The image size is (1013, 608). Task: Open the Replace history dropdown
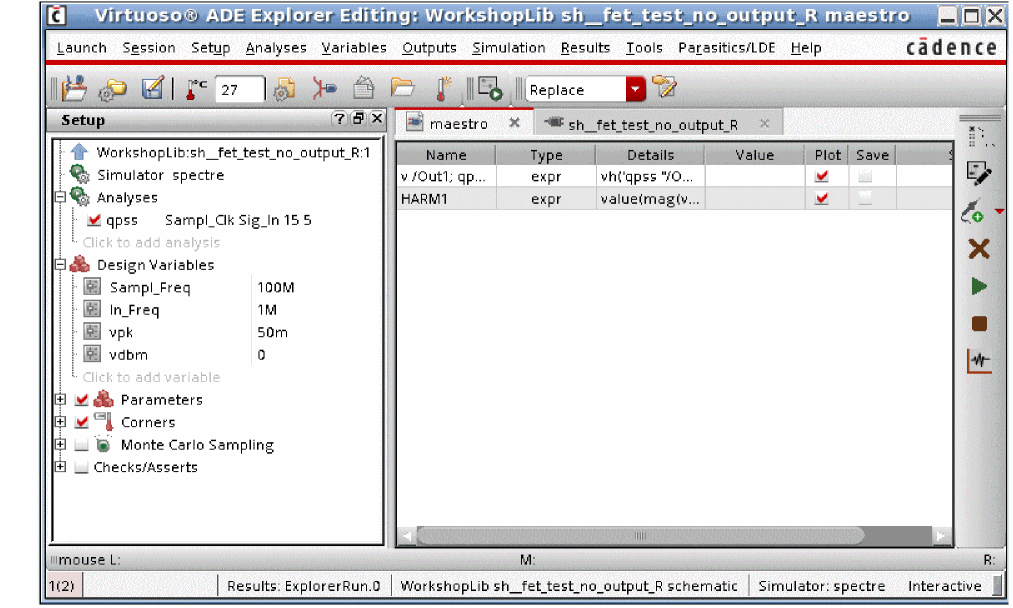(636, 89)
